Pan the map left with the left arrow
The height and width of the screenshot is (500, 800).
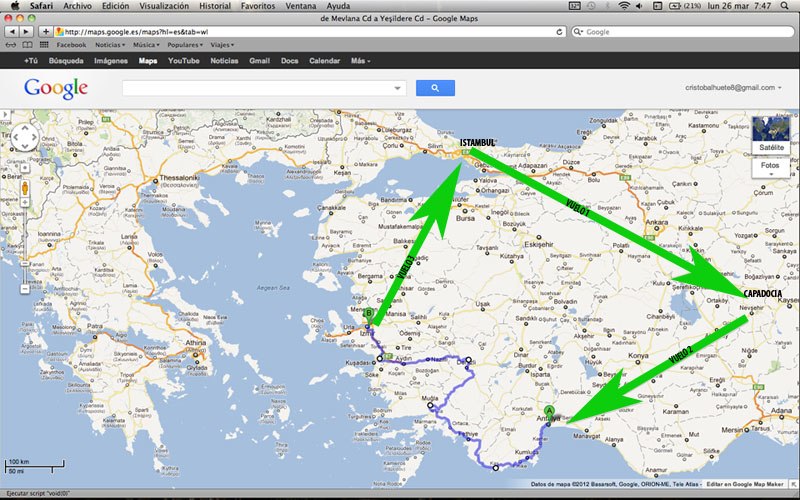point(16,137)
